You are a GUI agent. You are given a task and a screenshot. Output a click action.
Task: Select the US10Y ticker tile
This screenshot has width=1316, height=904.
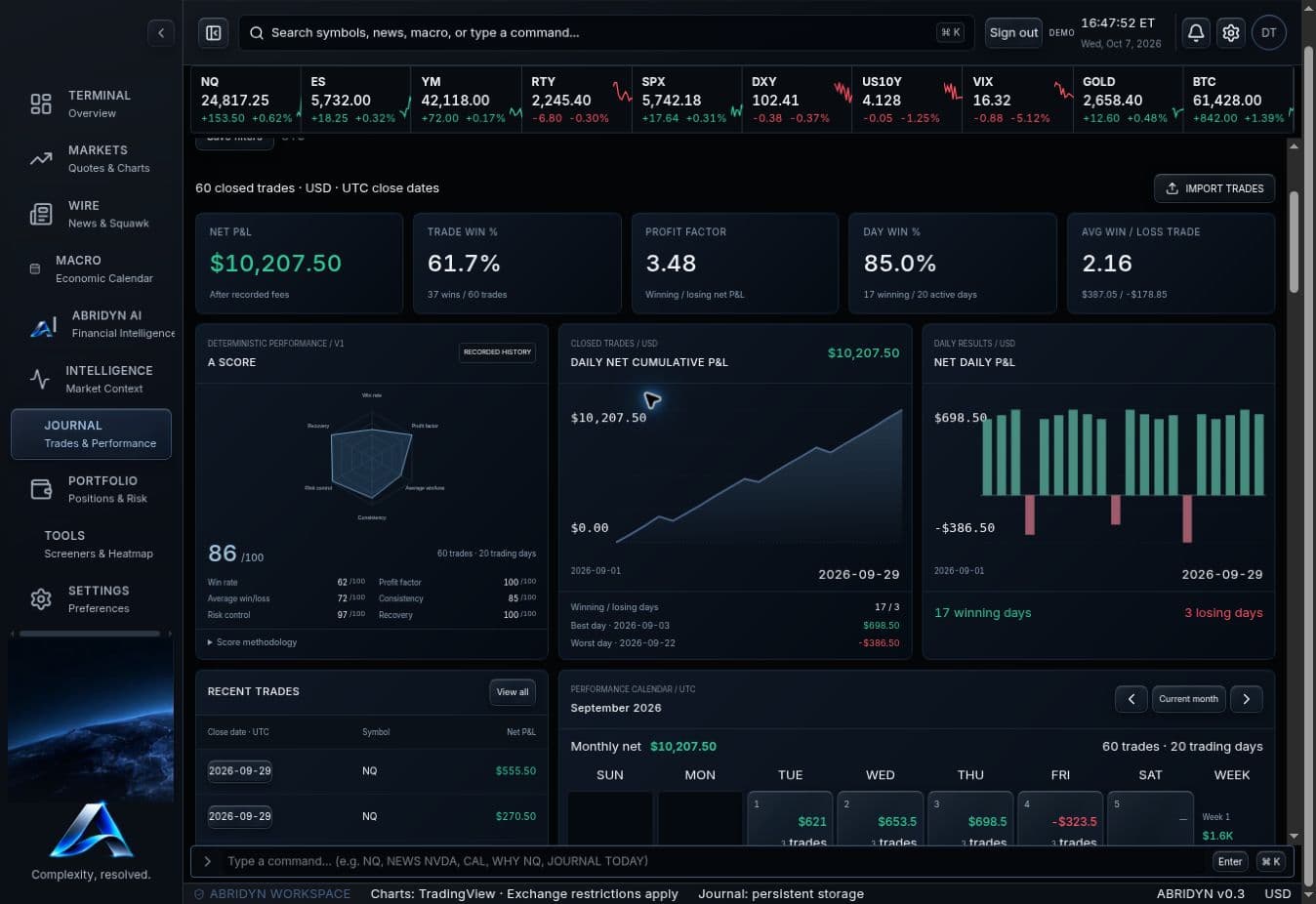coord(907,99)
